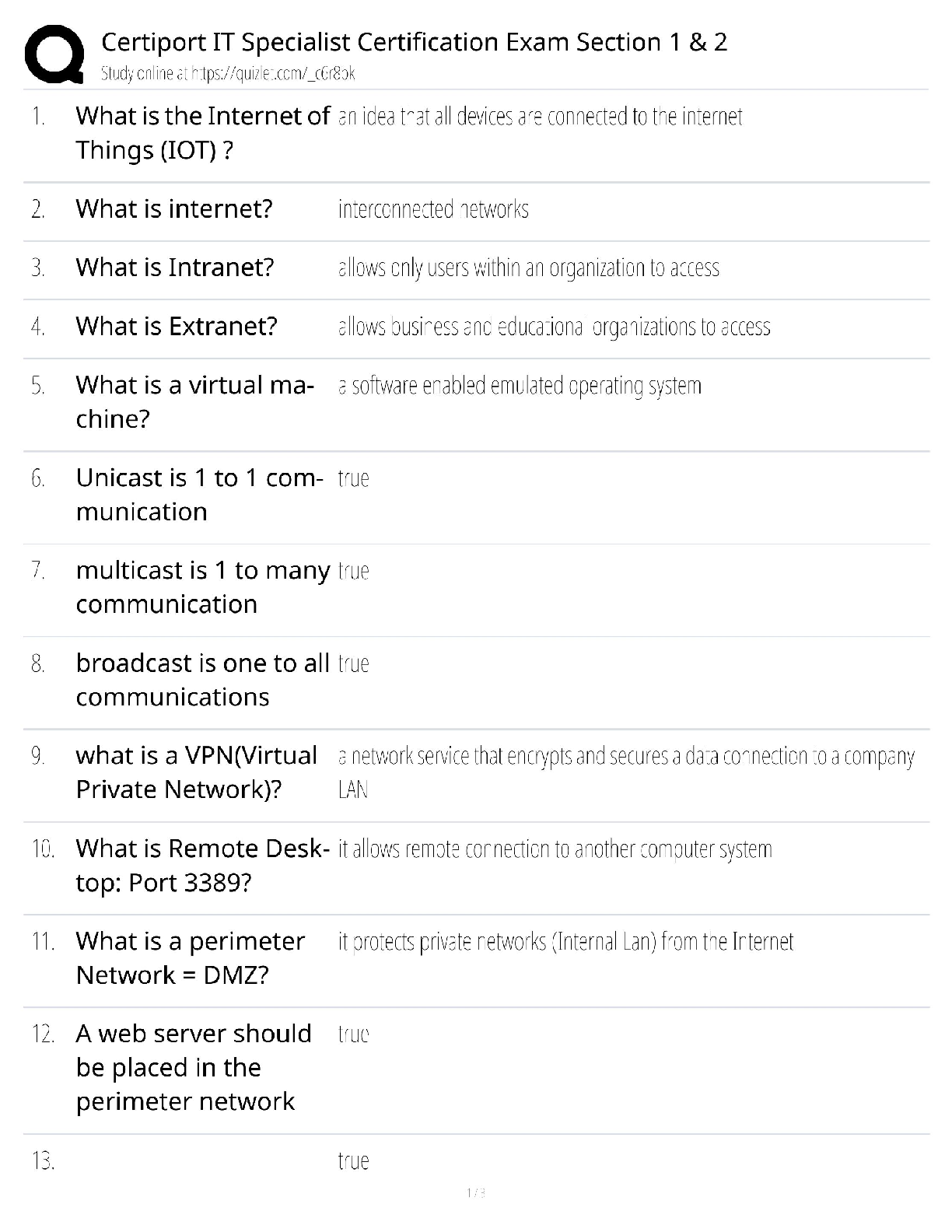Click the Quizlet Q logo icon
Viewport: 952px width, 1232px height.
tap(54, 53)
